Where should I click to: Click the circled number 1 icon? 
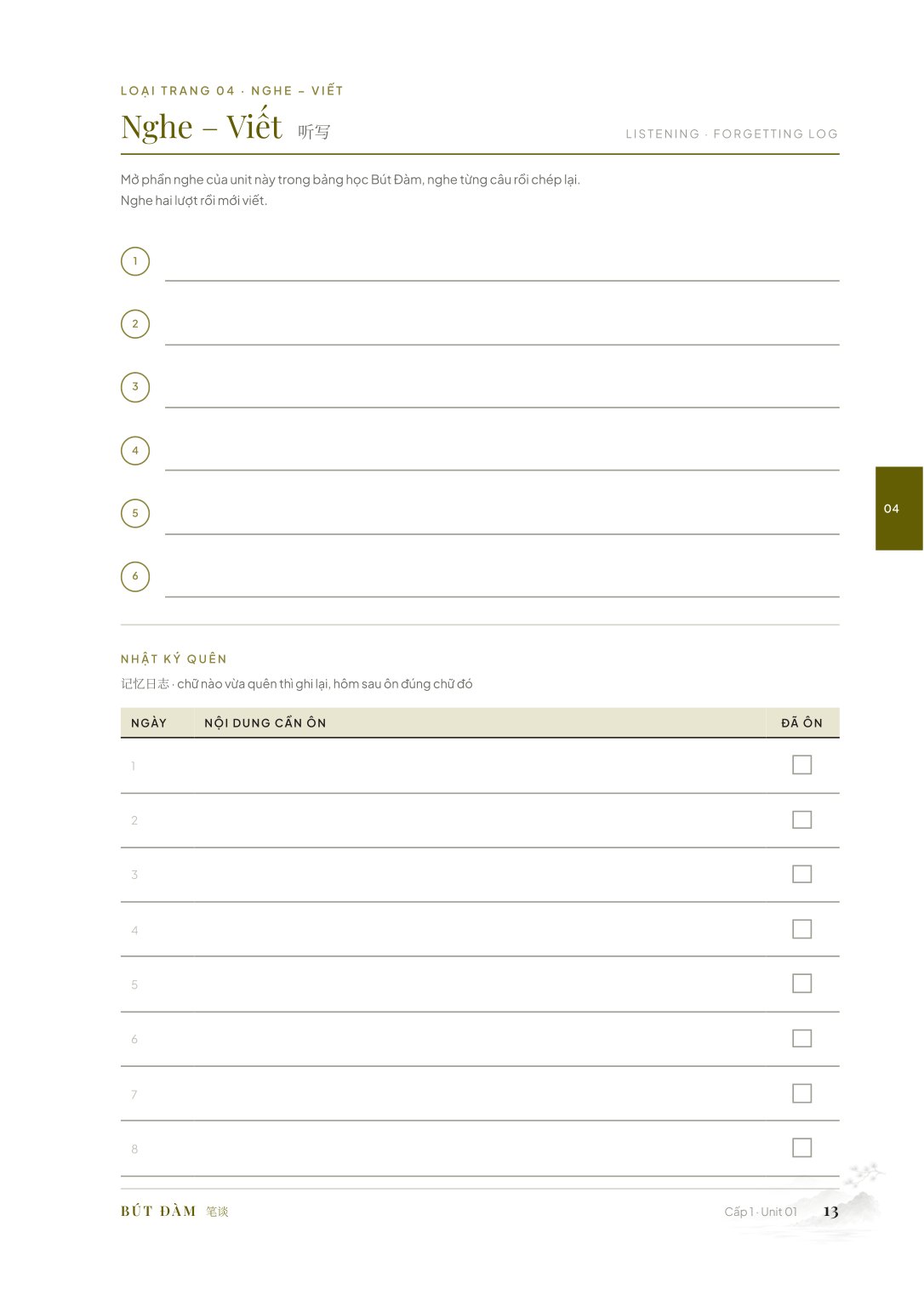[135, 261]
